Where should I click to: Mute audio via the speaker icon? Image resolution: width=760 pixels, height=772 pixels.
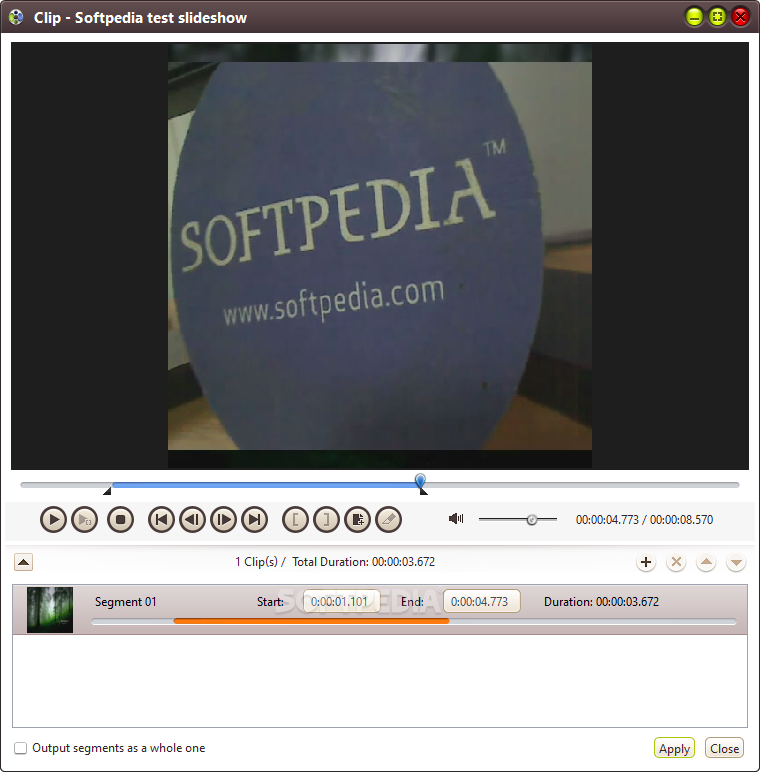(x=456, y=518)
